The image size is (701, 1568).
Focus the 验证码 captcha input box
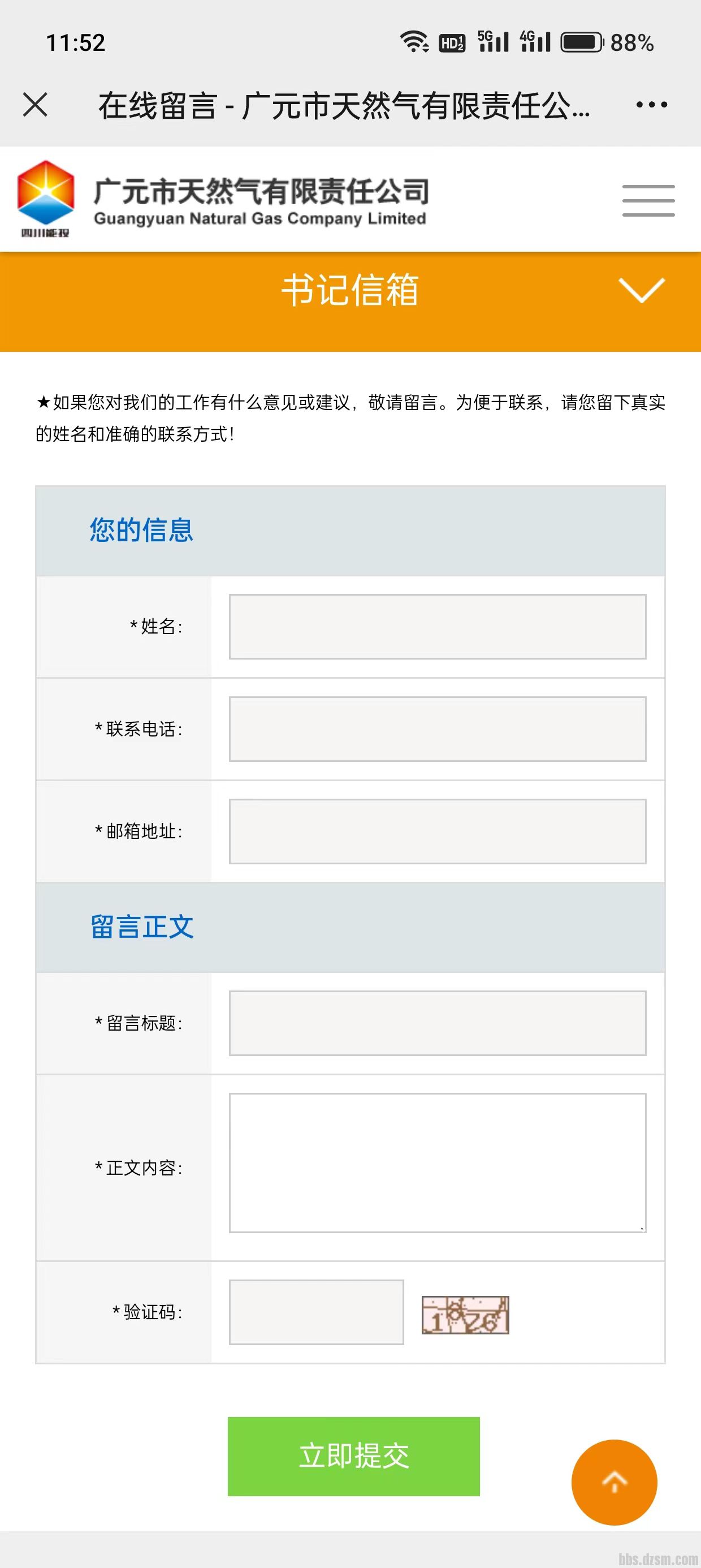coord(317,1312)
